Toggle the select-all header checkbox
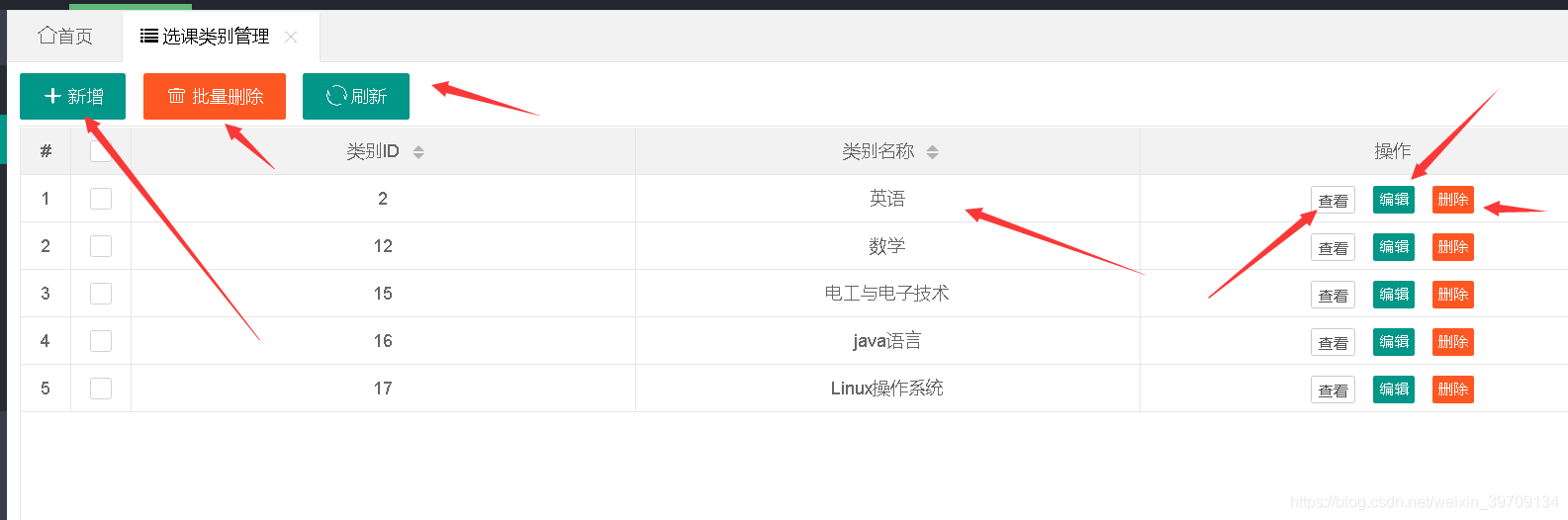Image resolution: width=1568 pixels, height=520 pixels. (101, 150)
